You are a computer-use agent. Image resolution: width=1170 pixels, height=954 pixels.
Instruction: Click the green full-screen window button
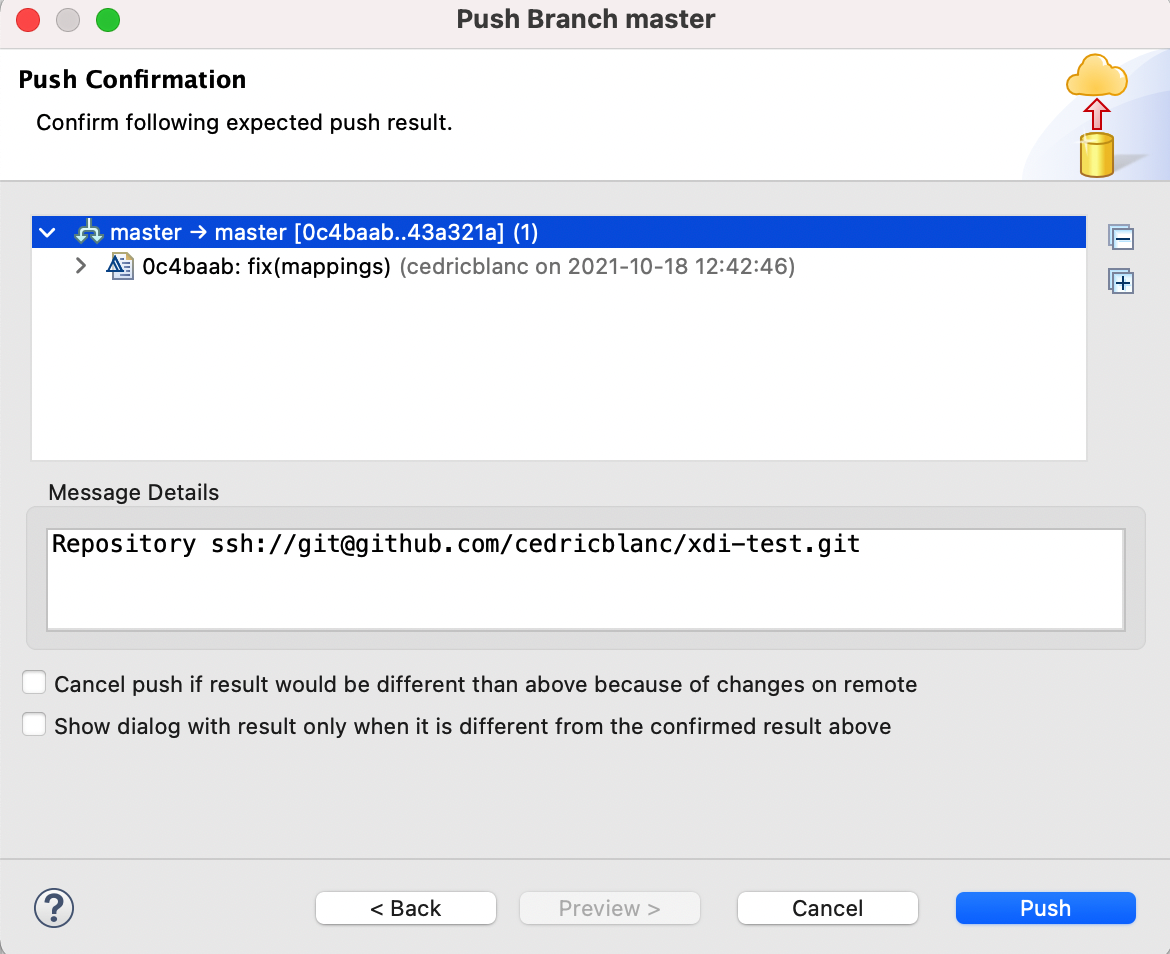coord(107,19)
